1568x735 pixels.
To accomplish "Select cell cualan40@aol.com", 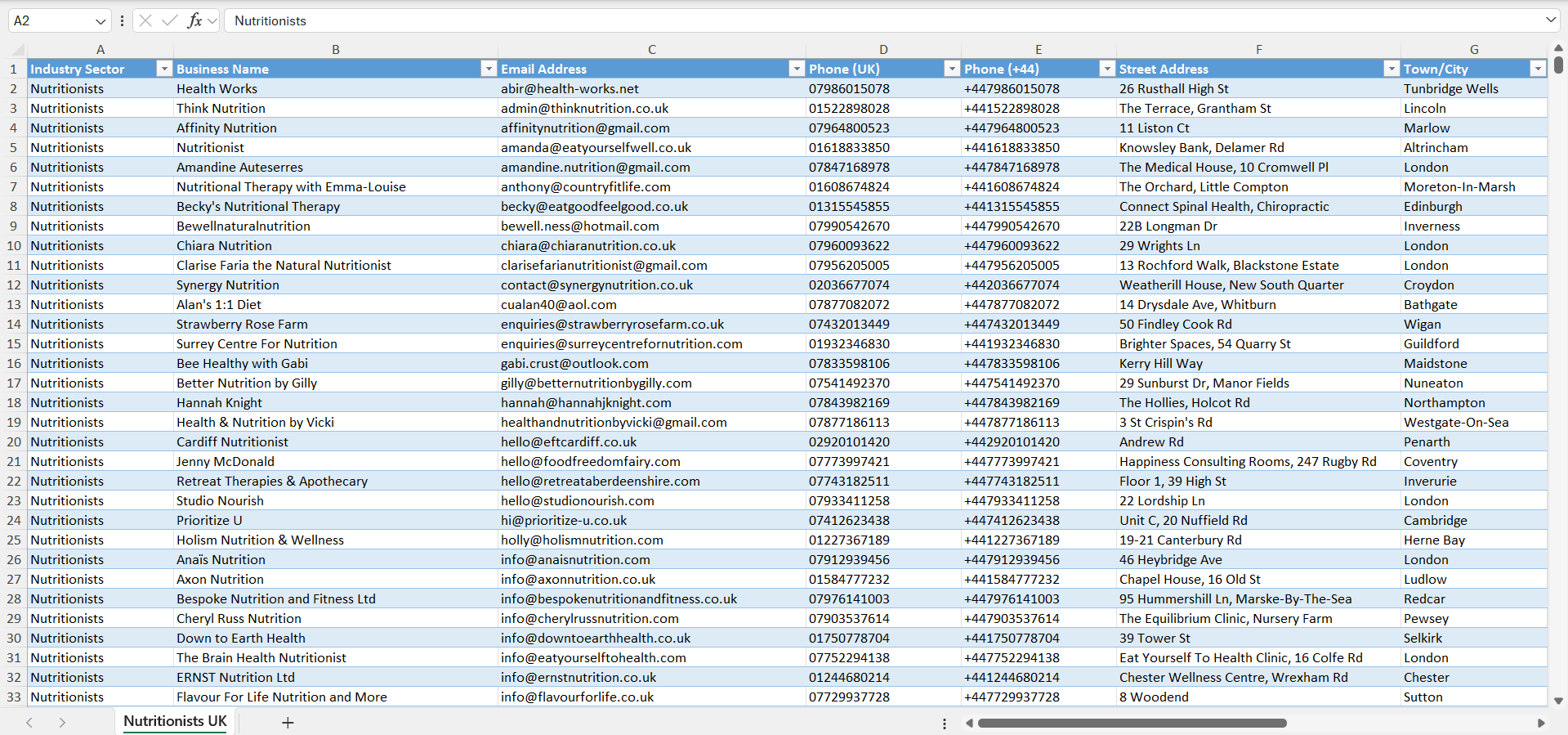I will [x=652, y=304].
